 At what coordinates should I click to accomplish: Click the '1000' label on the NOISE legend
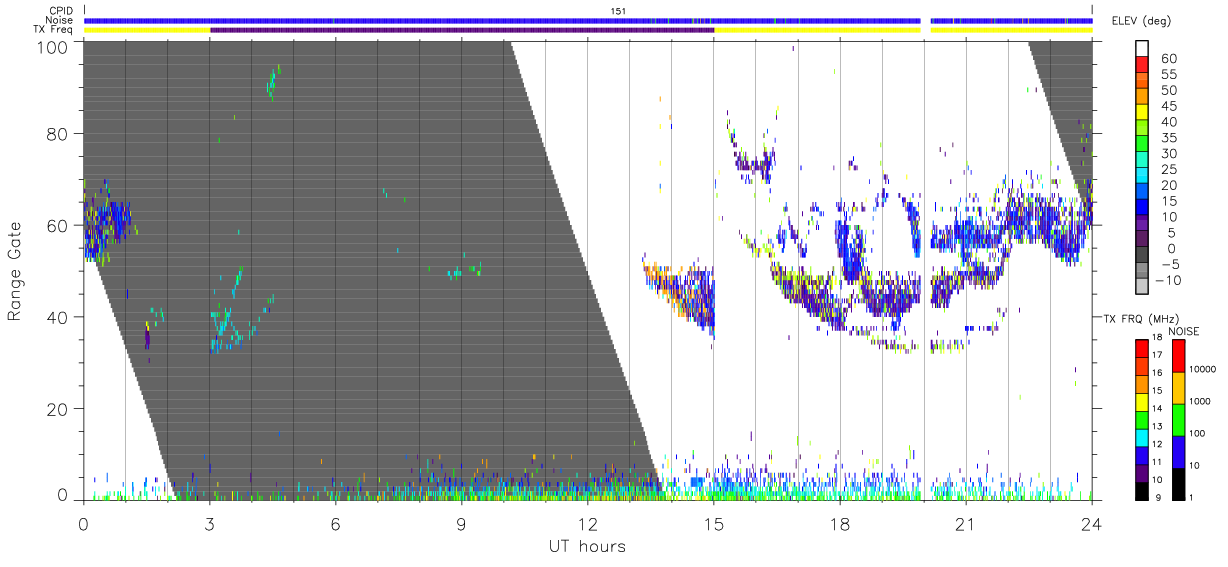point(1200,401)
